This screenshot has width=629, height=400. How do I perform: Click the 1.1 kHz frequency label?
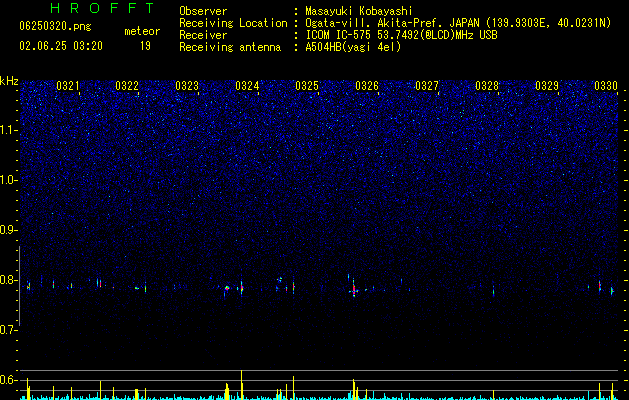[x=9, y=130]
